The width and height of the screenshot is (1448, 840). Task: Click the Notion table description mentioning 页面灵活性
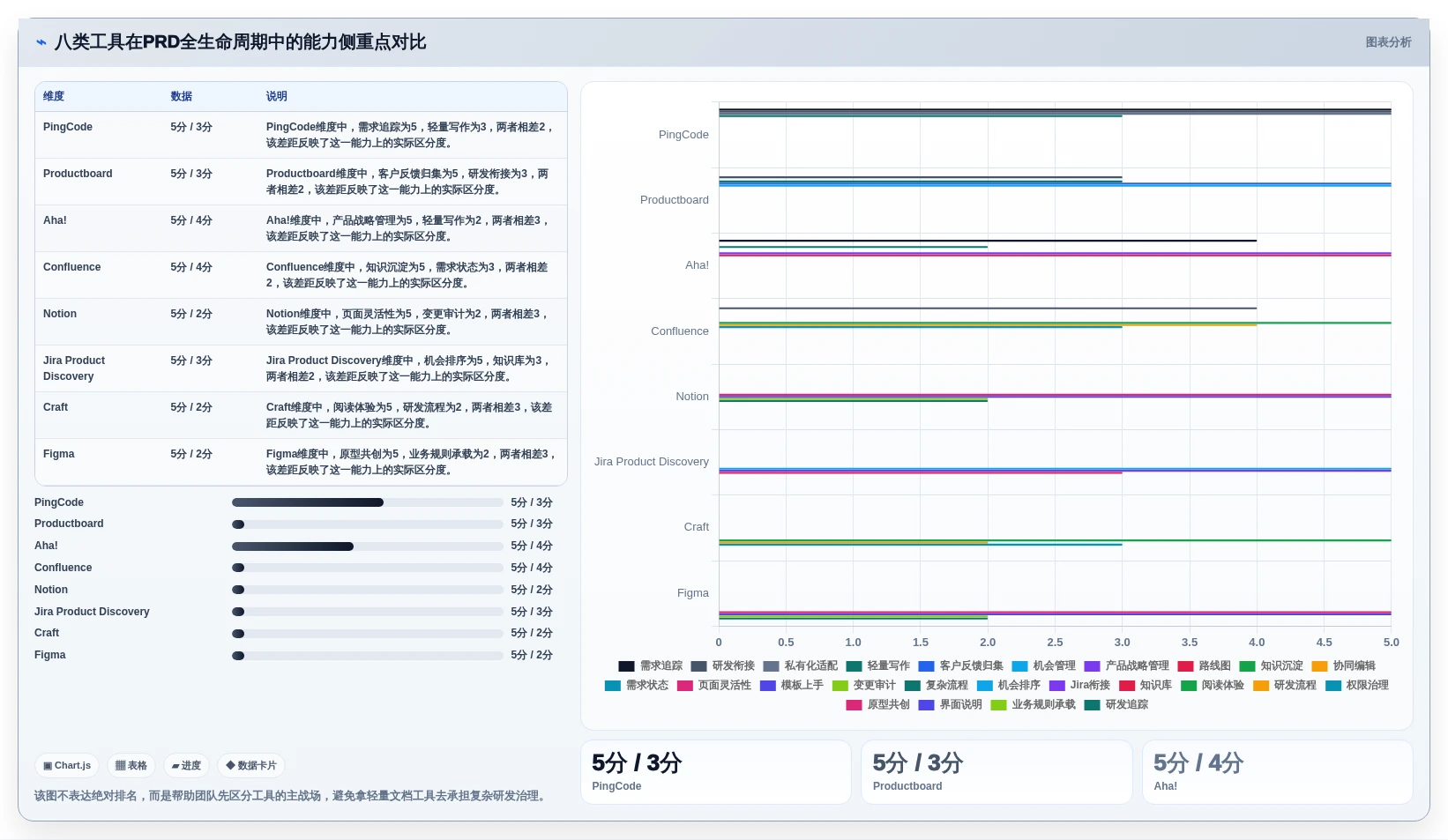click(409, 323)
